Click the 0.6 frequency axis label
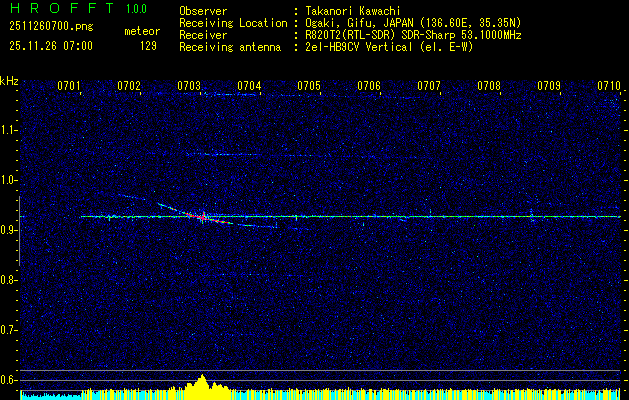The height and width of the screenshot is (400, 629). tap(9, 379)
